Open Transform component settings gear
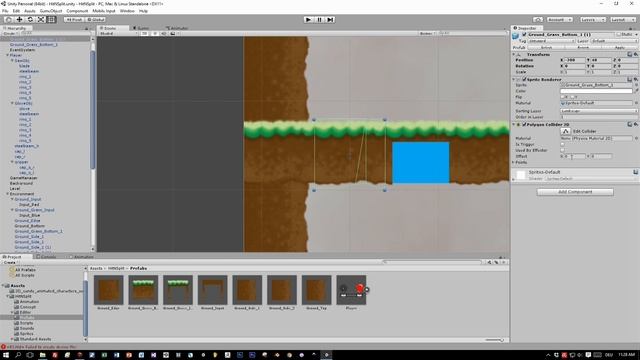 [x=636, y=54]
